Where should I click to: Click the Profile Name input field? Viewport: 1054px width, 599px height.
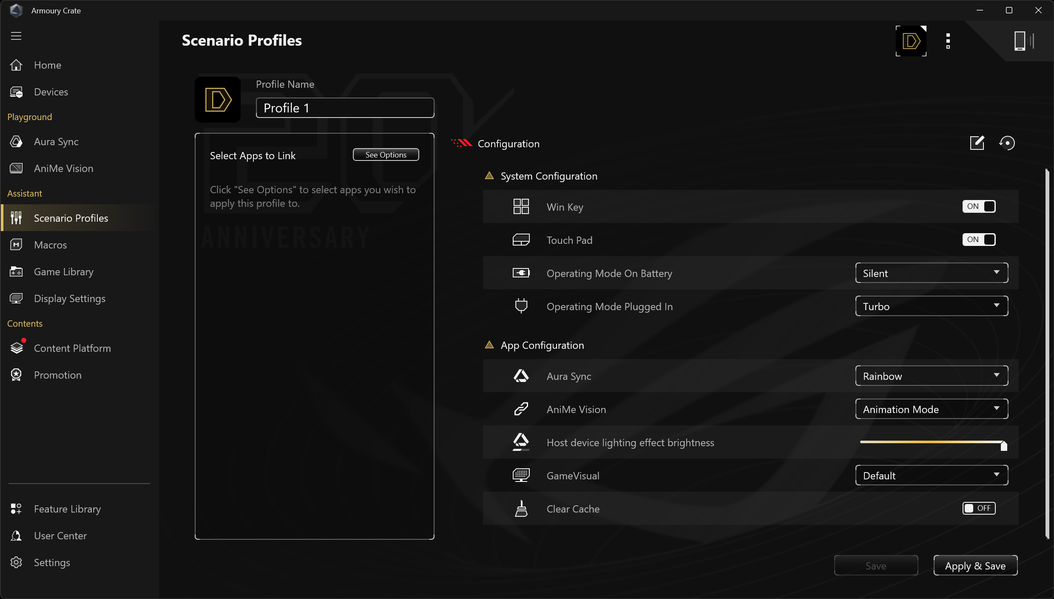(345, 108)
